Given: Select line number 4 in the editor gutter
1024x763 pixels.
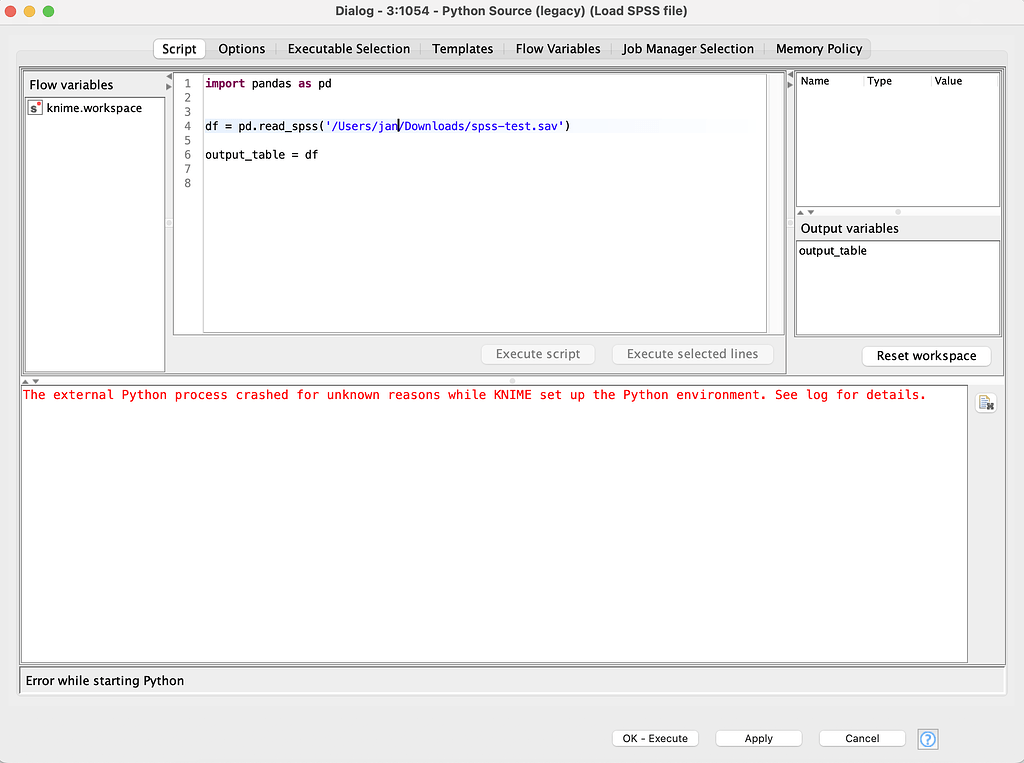Looking at the screenshot, I should pos(187,125).
